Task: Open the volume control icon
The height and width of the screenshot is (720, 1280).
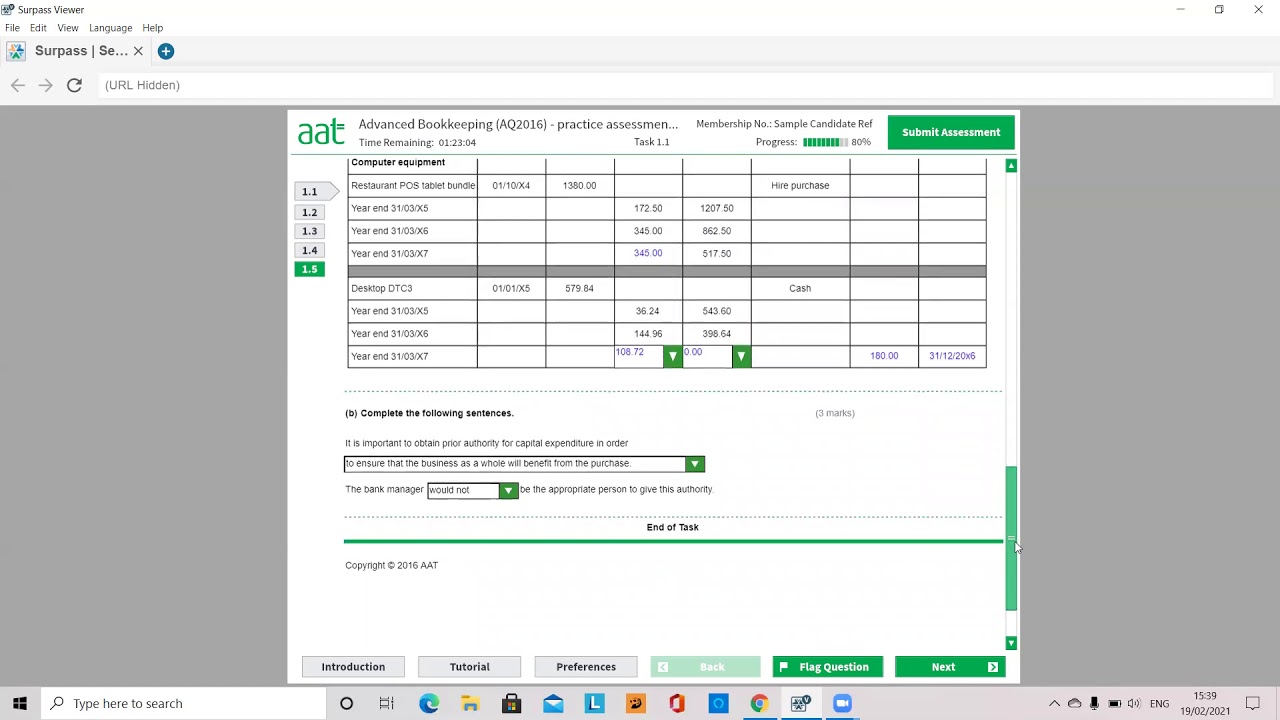Action: coord(1134,703)
